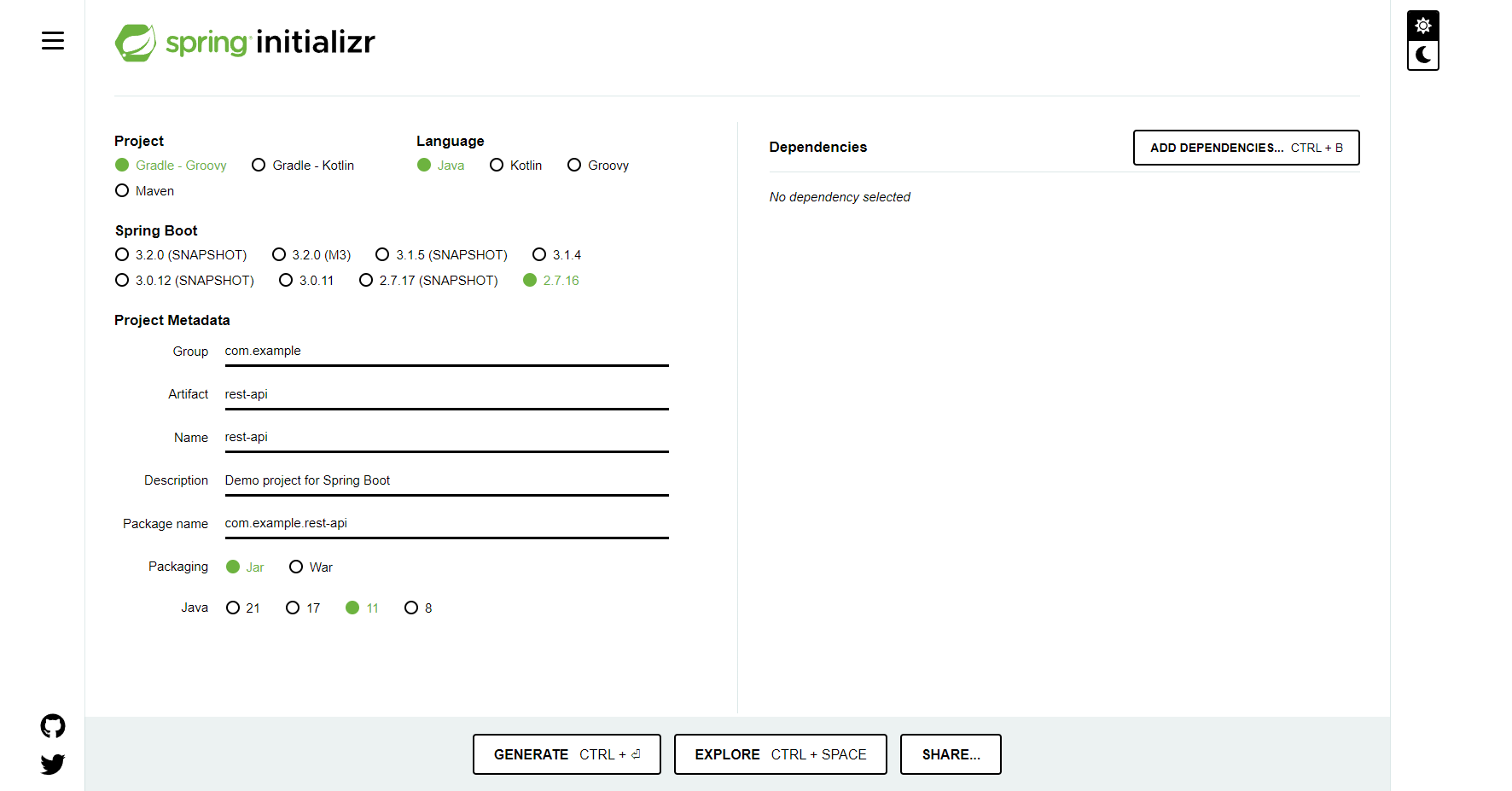Select Java language option

(x=441, y=166)
